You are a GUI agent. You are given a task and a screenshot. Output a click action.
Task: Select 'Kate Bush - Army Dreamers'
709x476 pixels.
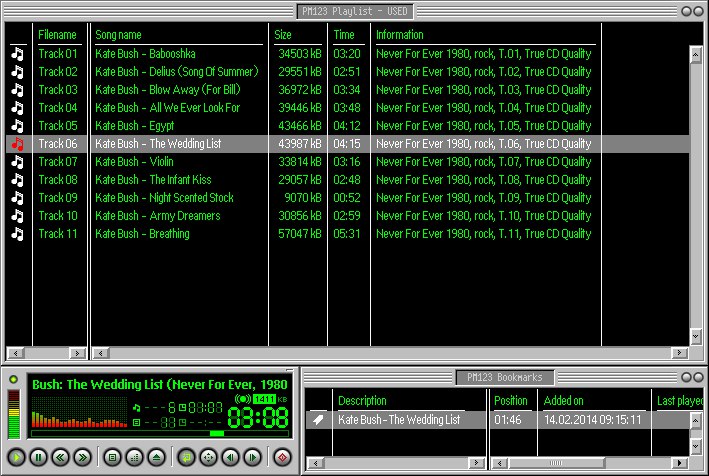click(157, 216)
